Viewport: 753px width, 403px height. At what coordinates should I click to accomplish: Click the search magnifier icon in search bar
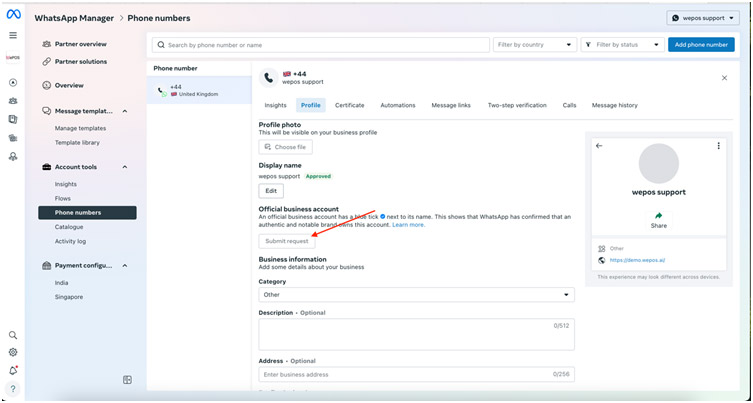click(x=161, y=45)
